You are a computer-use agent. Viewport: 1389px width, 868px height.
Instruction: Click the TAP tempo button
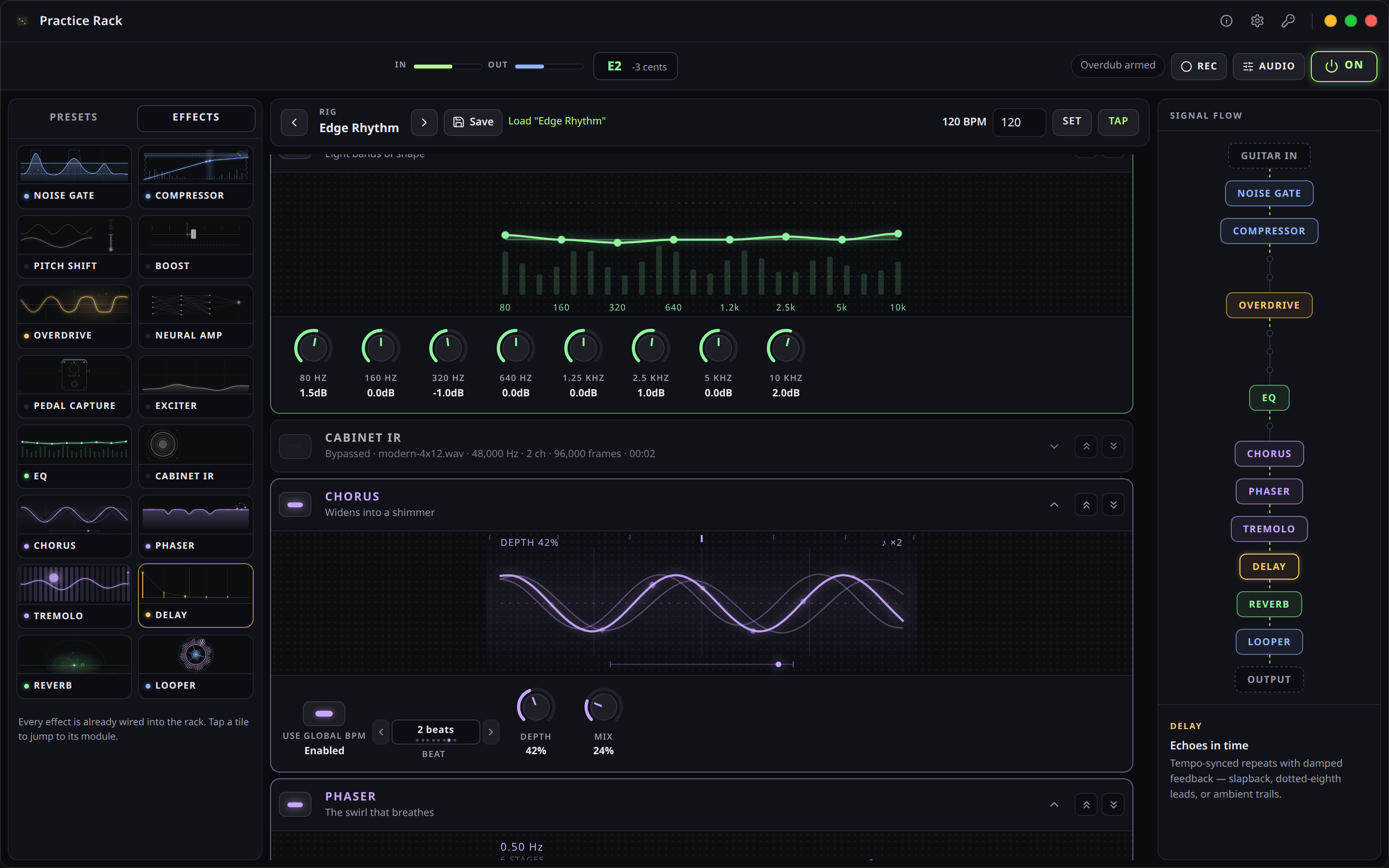(1117, 122)
